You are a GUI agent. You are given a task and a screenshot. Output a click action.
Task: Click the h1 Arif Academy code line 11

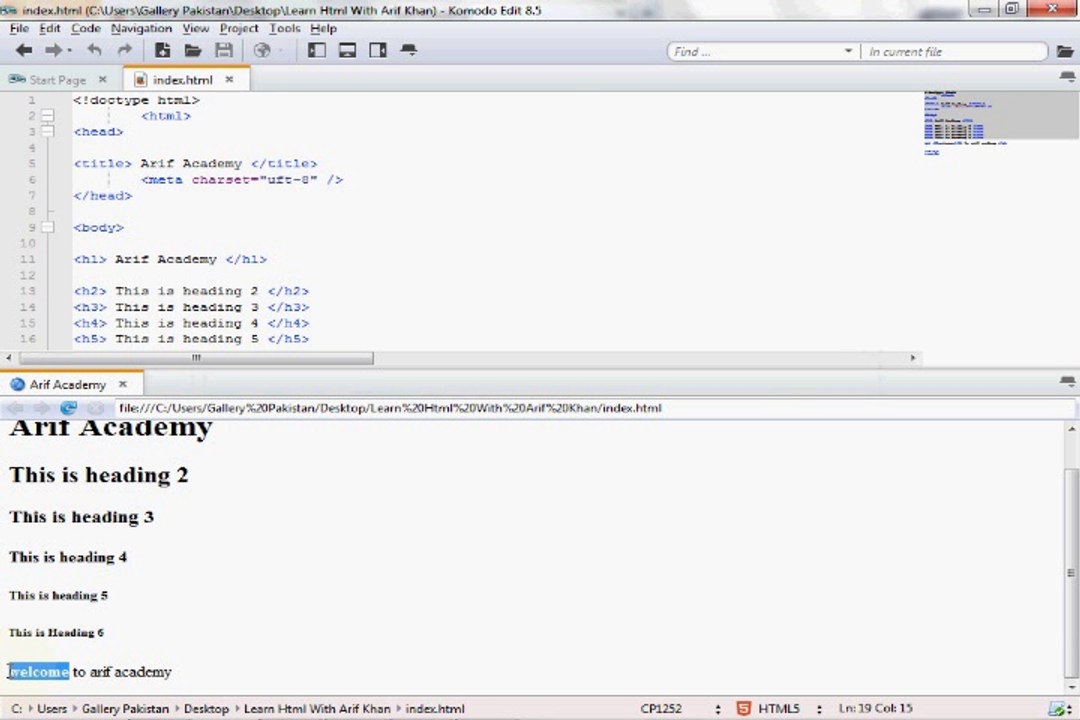170,259
